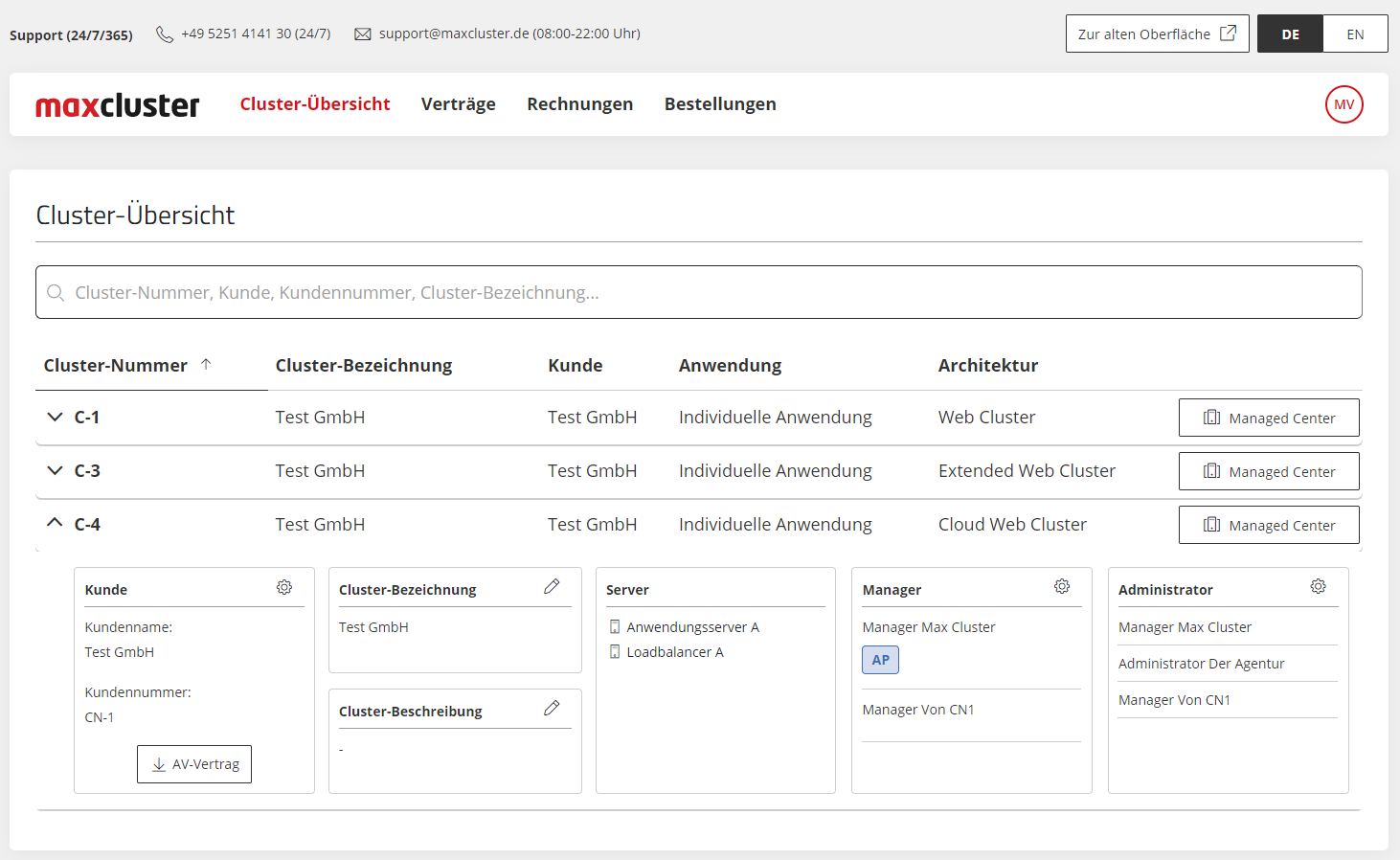Open settings gear in Manager card
The image size is (1400, 860).
[1062, 586]
